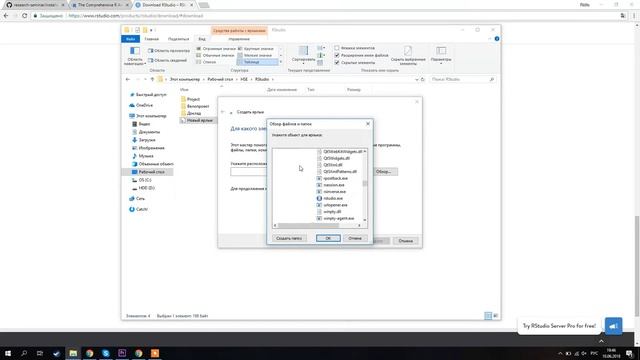This screenshot has height=360, width=640.
Task: Click Создать папку button in browse dialog
Action: tap(289, 238)
